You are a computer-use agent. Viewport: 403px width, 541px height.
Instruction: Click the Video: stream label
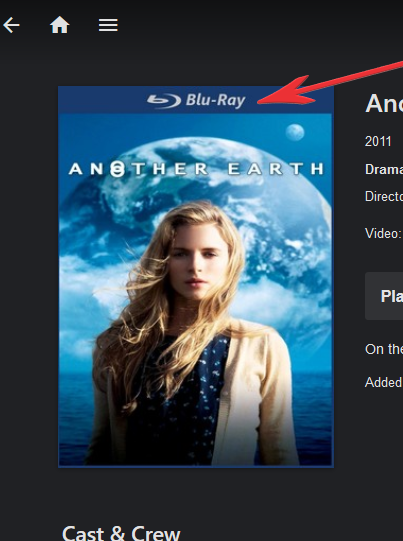pyautogui.click(x=383, y=234)
